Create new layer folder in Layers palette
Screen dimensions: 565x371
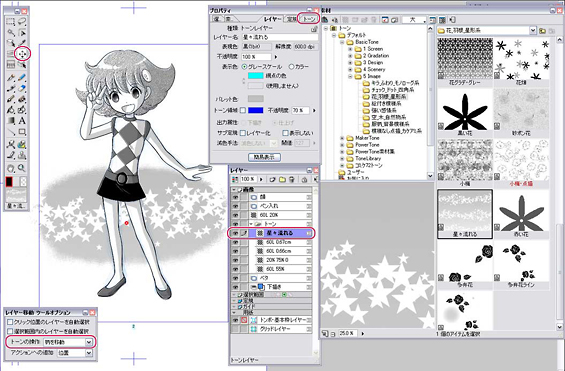click(x=282, y=179)
